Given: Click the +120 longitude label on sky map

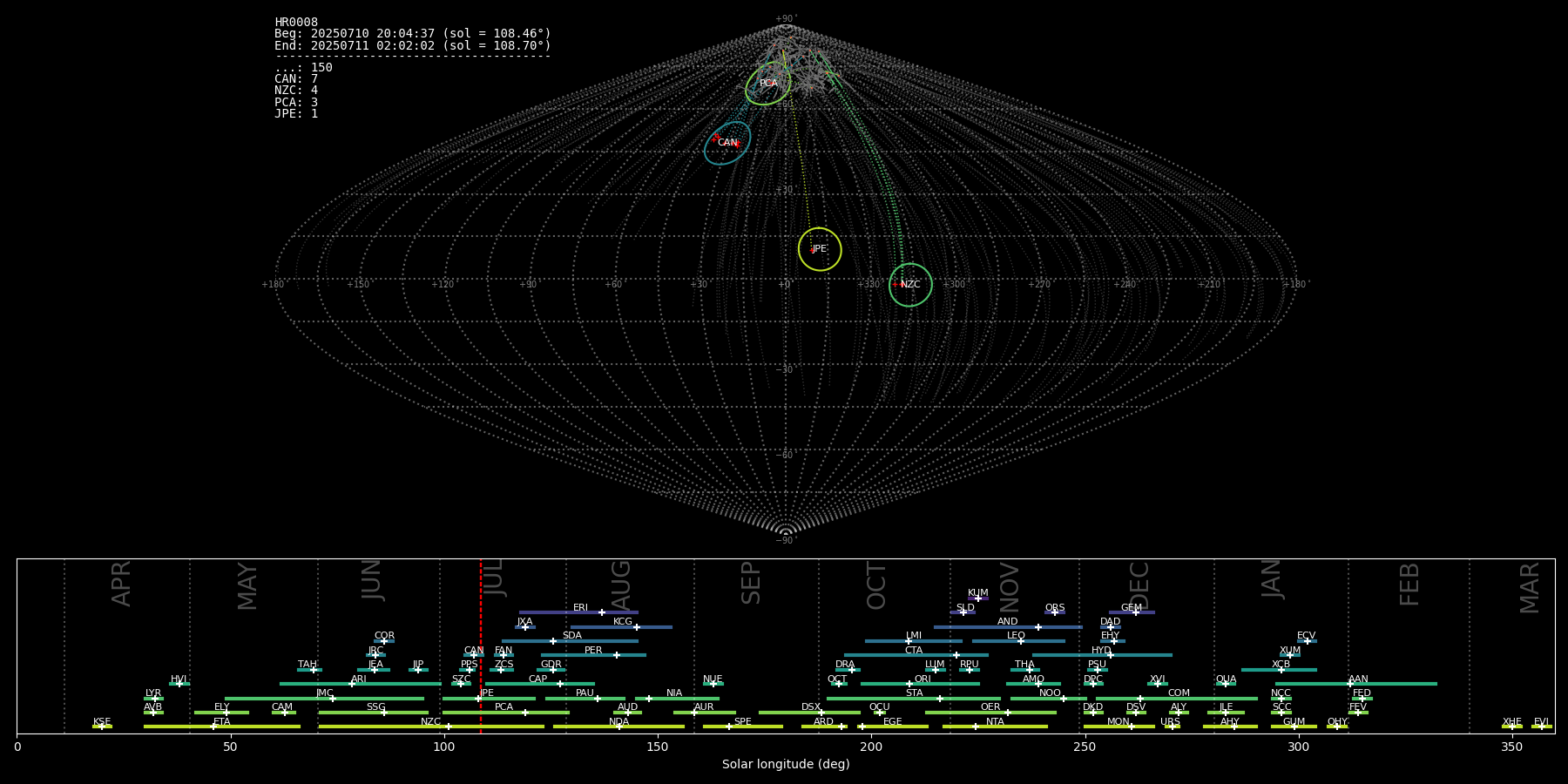Looking at the screenshot, I should click(x=443, y=285).
